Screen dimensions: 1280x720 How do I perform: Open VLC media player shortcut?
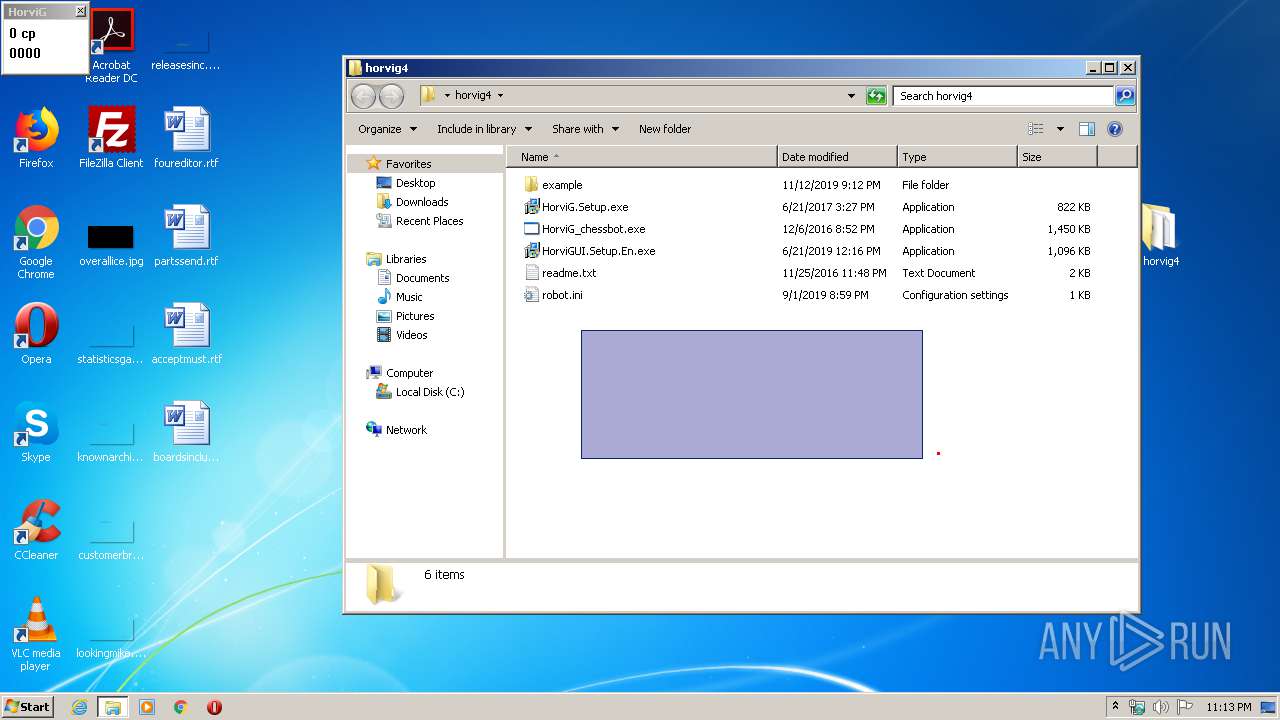pos(36,634)
